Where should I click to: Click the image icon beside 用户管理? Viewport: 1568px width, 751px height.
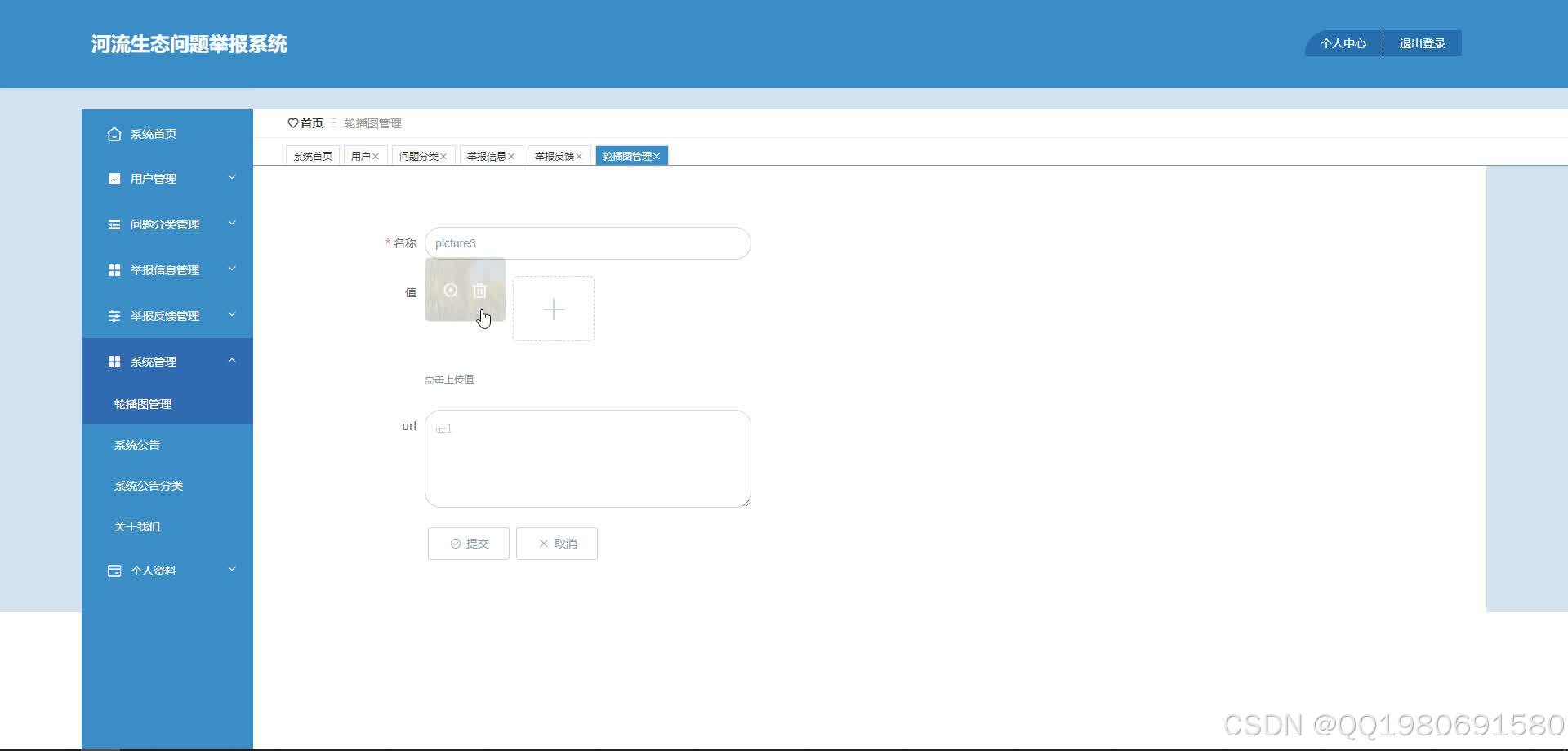114,178
